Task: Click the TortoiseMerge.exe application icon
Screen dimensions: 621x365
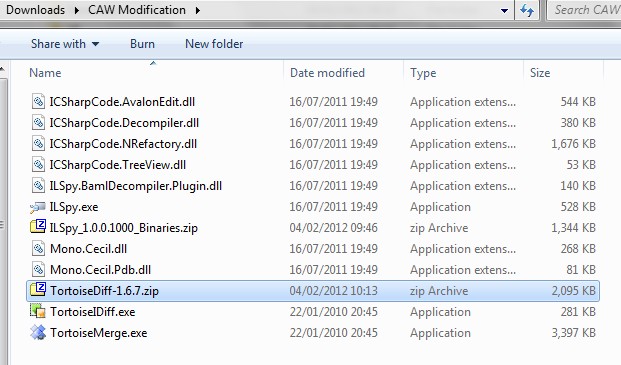Action: click(x=38, y=333)
